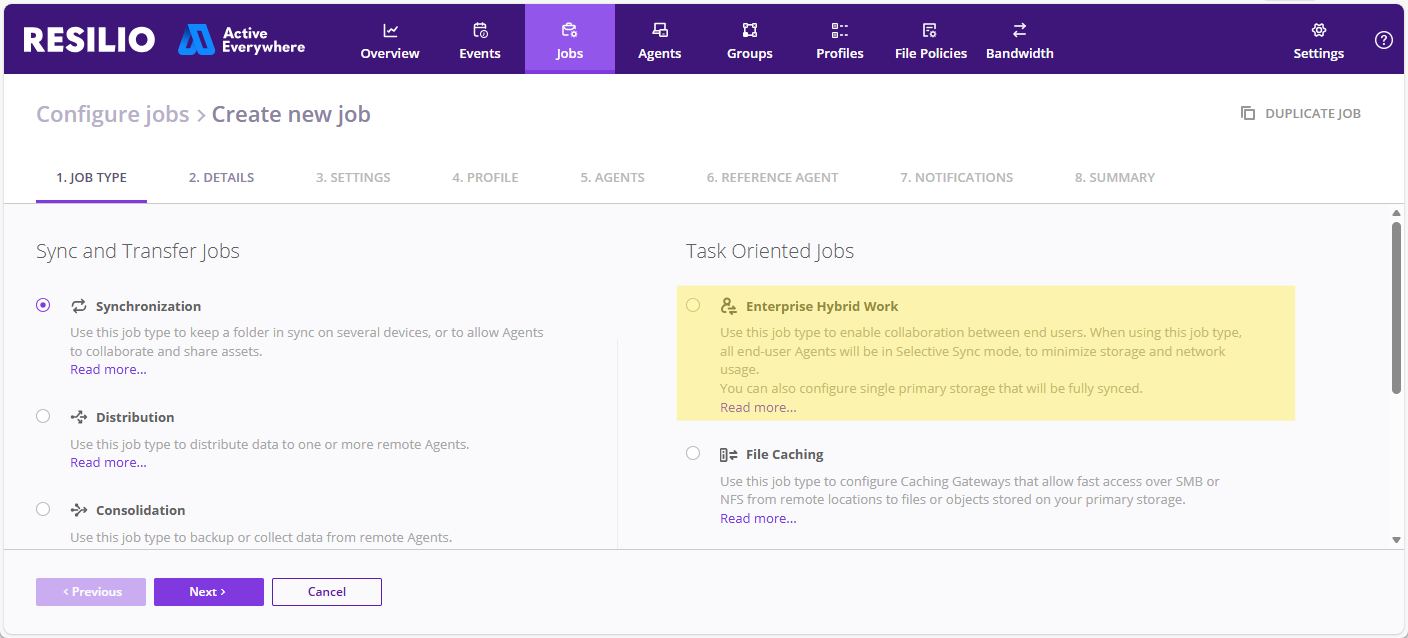The image size is (1408, 638).
Task: Switch to the 4. PROFILE tab
Action: click(x=485, y=177)
